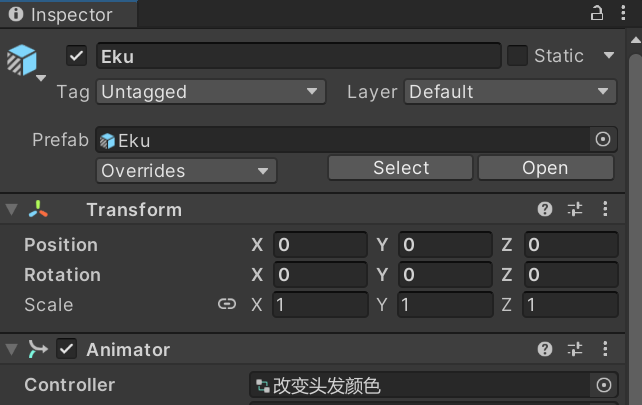Open Transform component more options menu
Screen dimensions: 642x405
click(x=605, y=209)
